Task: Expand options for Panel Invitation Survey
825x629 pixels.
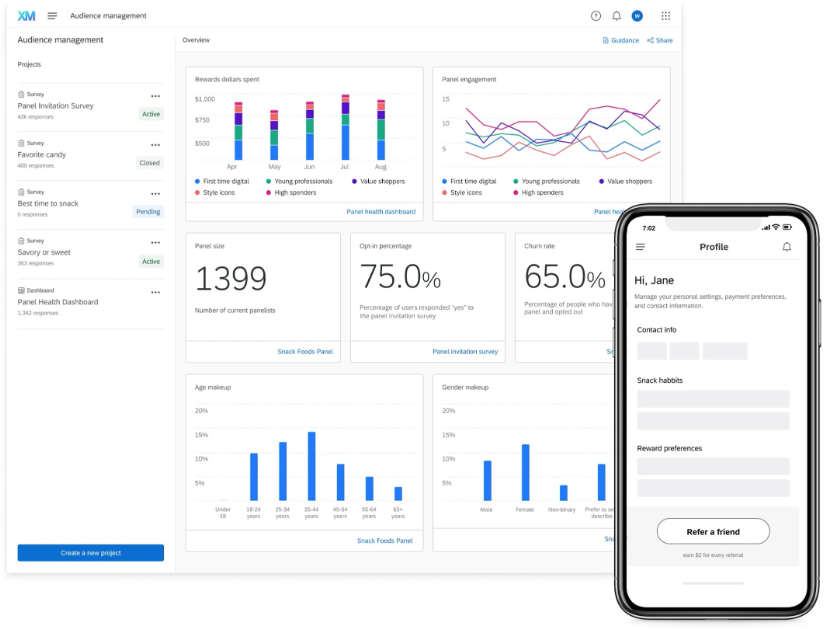Action: coord(155,96)
